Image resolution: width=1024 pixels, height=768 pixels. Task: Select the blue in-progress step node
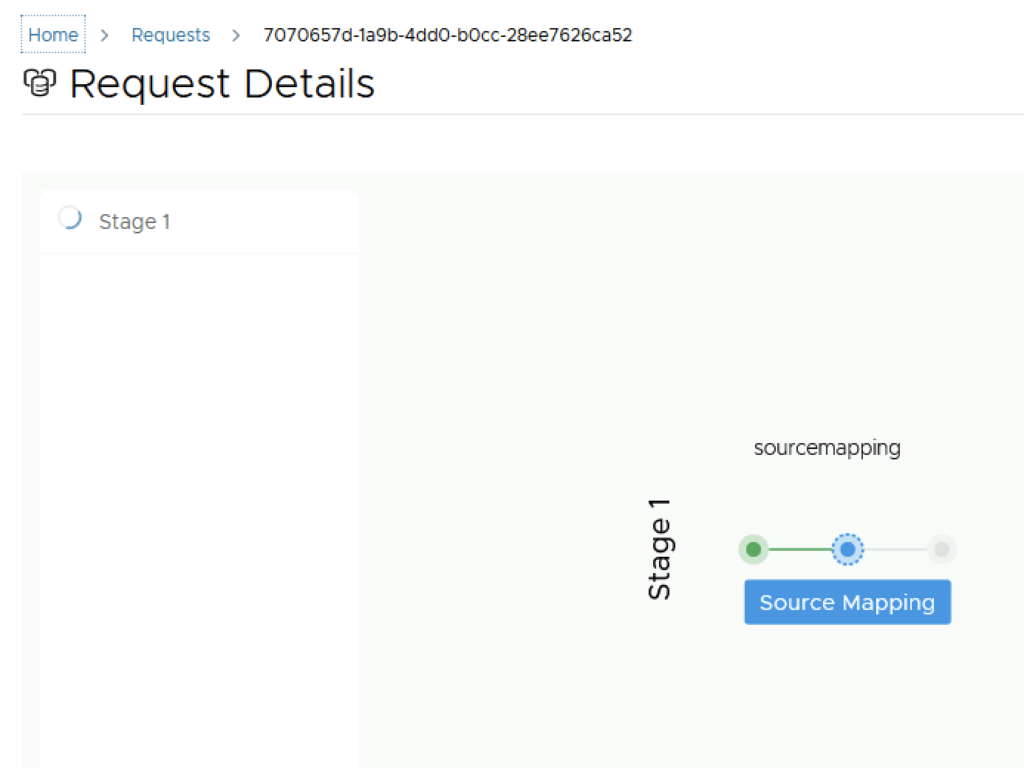[848, 549]
